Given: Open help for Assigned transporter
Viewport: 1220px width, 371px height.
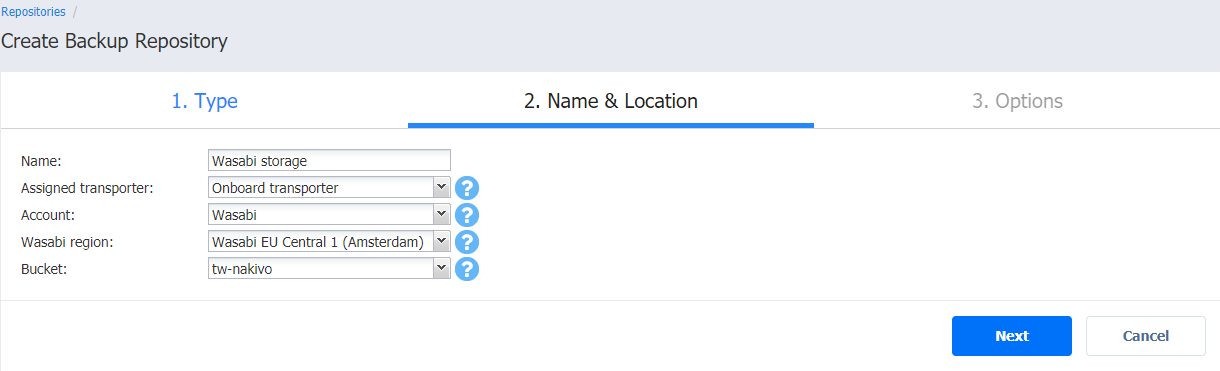Looking at the screenshot, I should pos(467,188).
